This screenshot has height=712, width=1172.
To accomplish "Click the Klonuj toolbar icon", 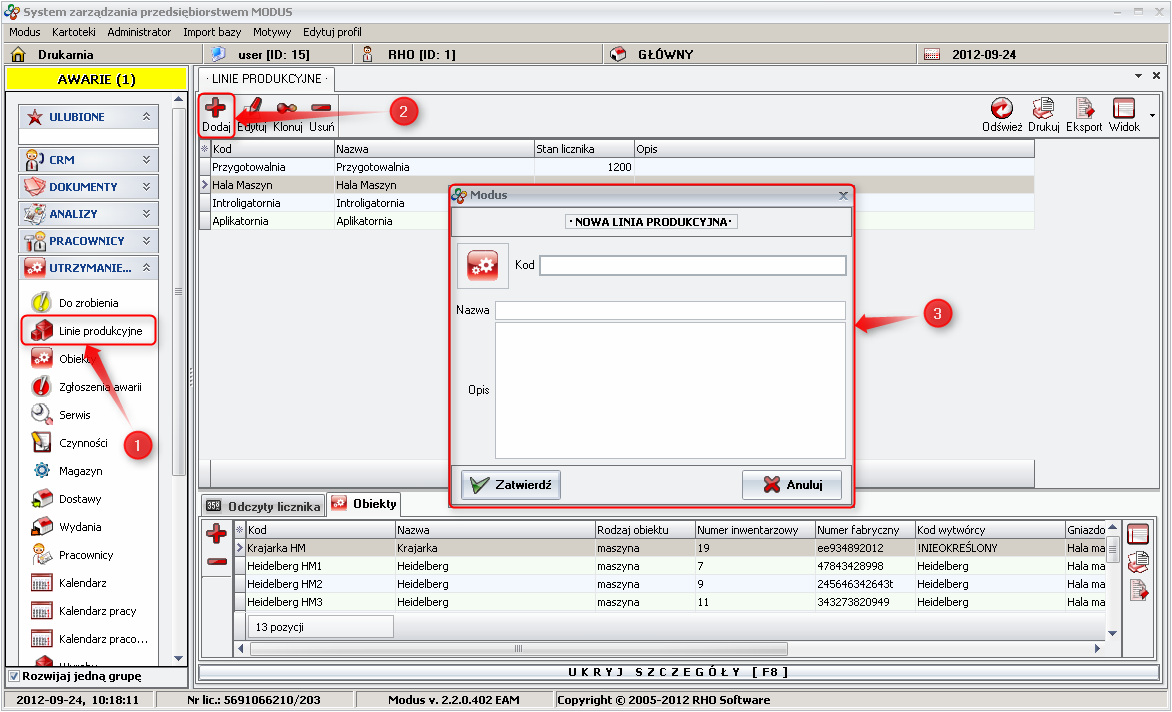I will [x=288, y=114].
